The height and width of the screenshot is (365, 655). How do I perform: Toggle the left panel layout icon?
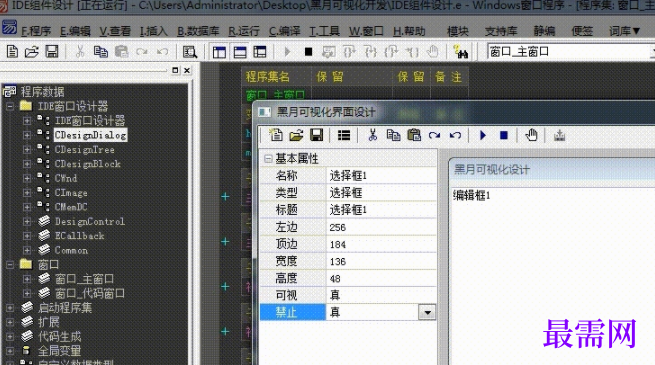click(x=219, y=52)
